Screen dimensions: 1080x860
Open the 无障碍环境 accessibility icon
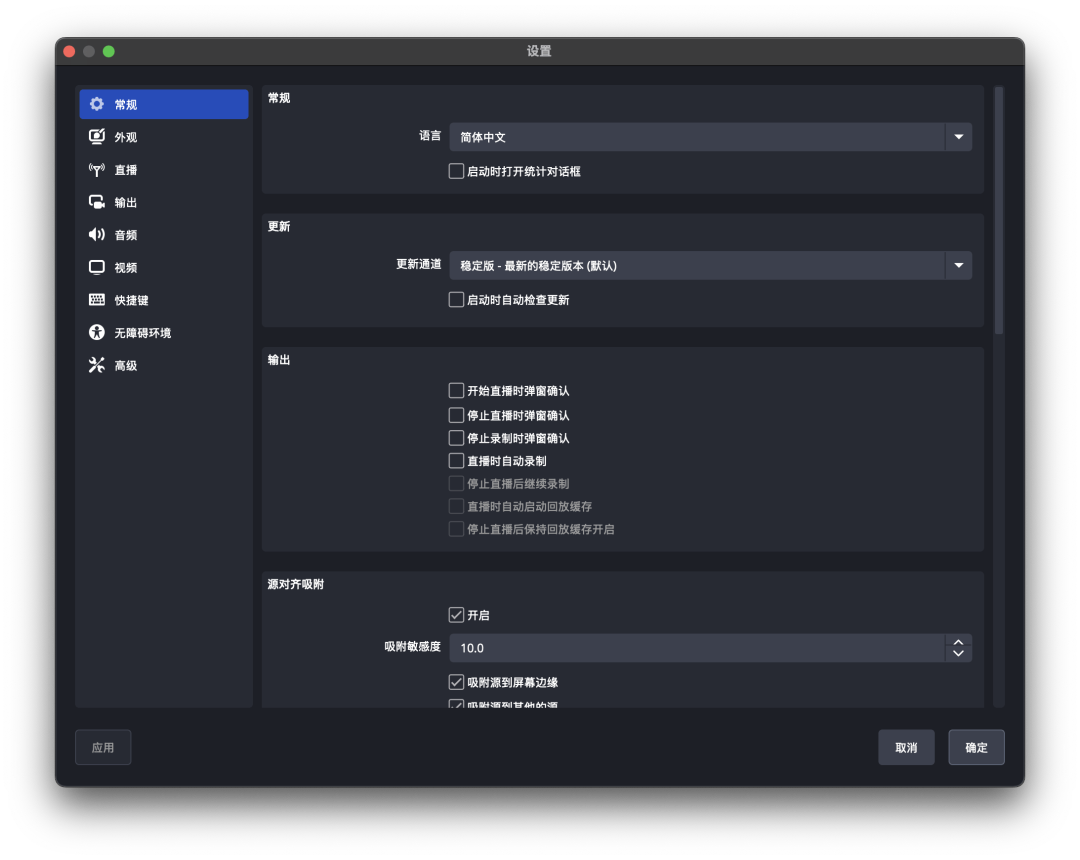(96, 332)
